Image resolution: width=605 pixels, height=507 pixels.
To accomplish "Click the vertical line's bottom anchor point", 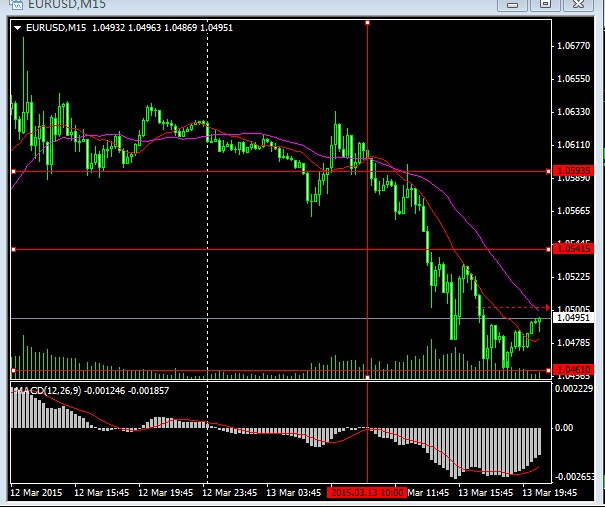I will click(x=367, y=378).
